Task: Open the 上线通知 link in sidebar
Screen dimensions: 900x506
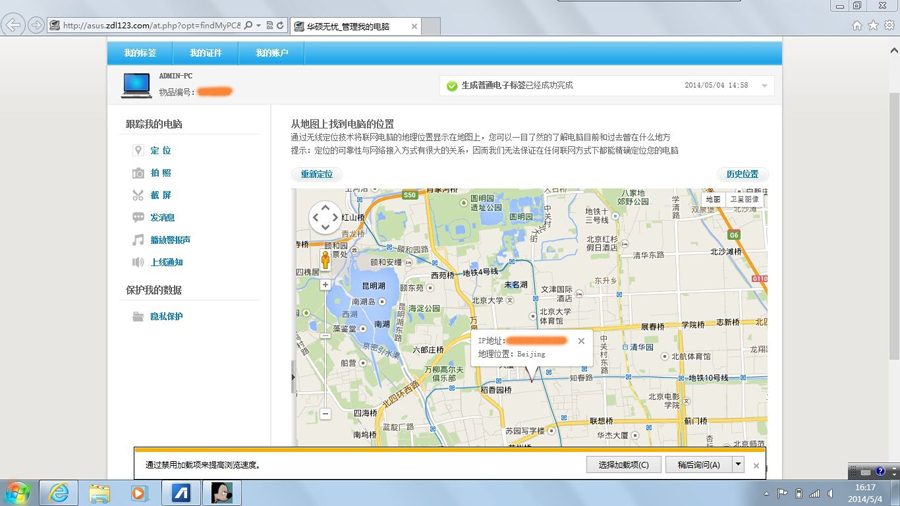Action: pyautogui.click(x=166, y=262)
